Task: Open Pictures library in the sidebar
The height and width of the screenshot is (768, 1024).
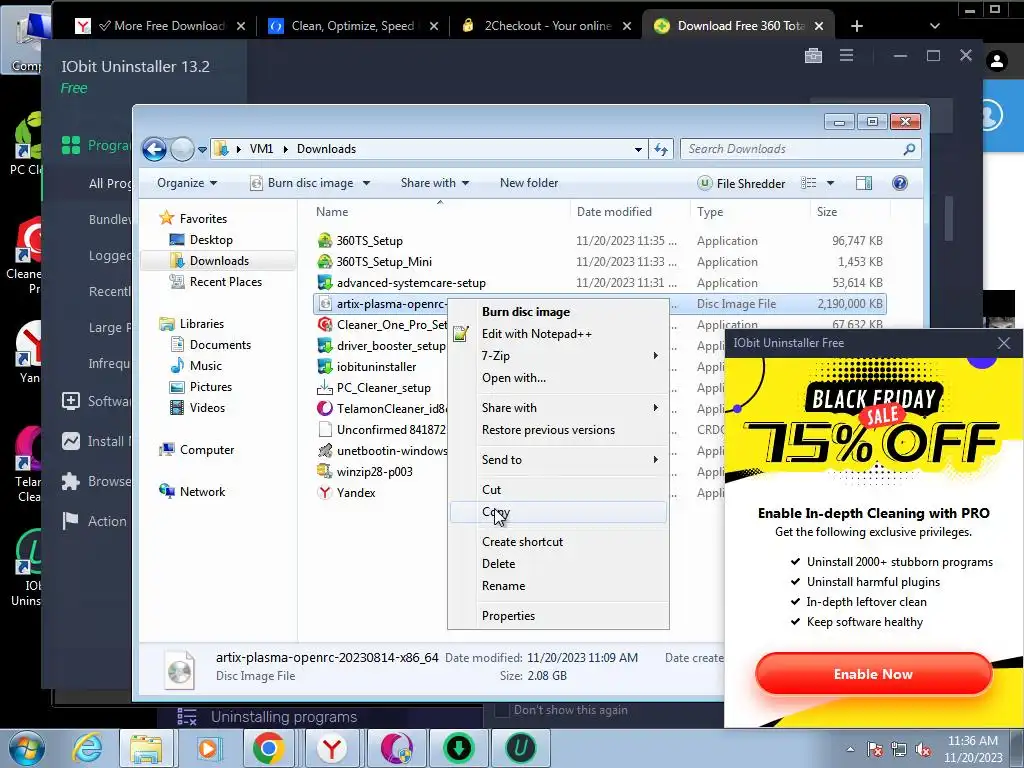Action: pyautogui.click(x=210, y=387)
